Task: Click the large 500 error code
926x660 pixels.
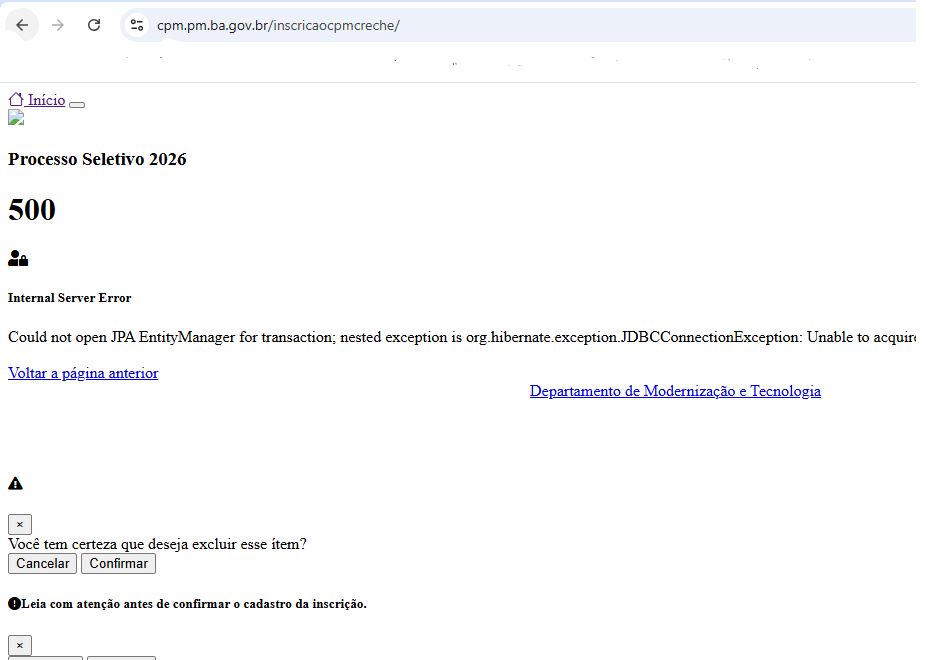Action: pos(32,210)
